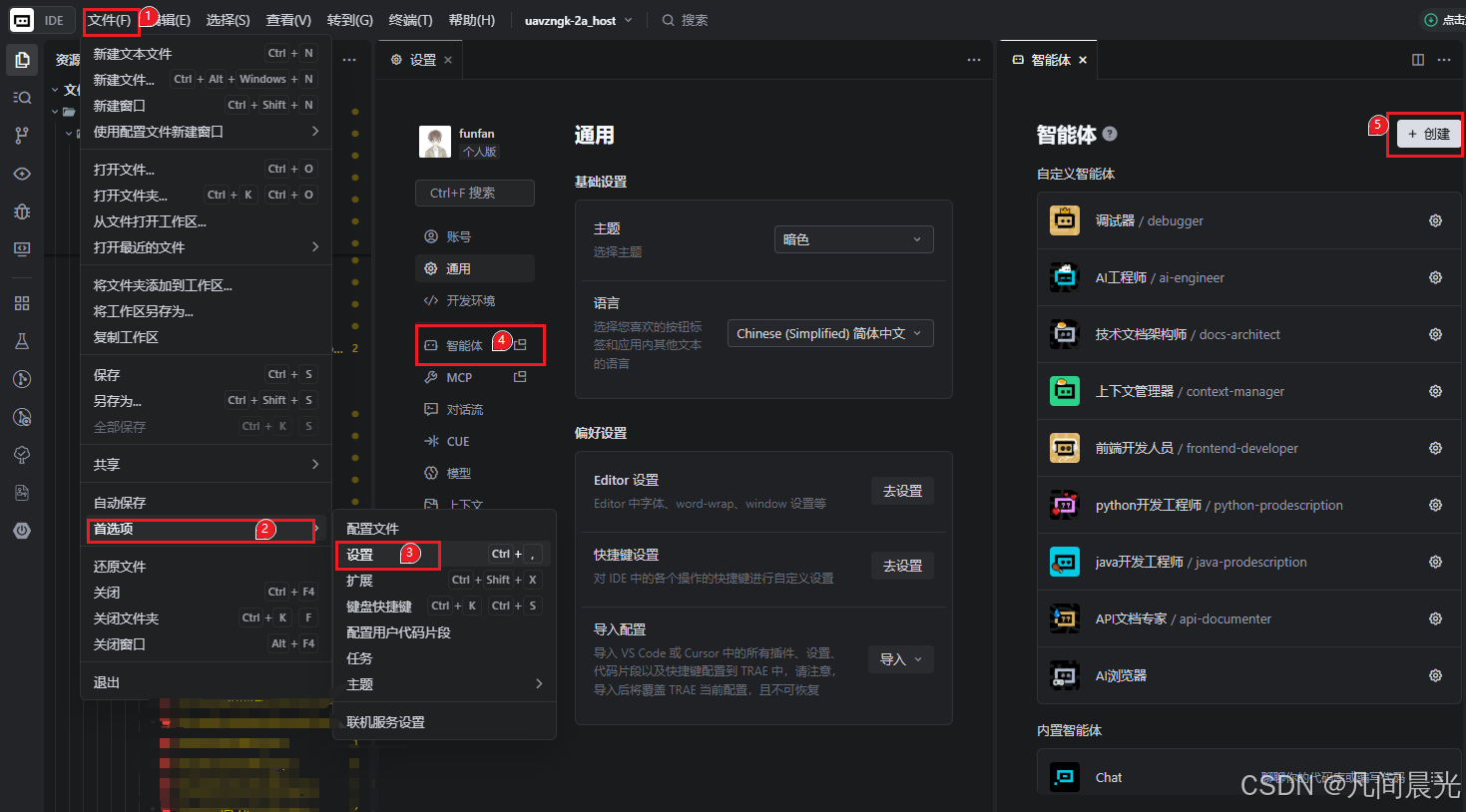Click 去设置 for 快捷键设置
Screen dimensions: 1466x812
point(902,566)
